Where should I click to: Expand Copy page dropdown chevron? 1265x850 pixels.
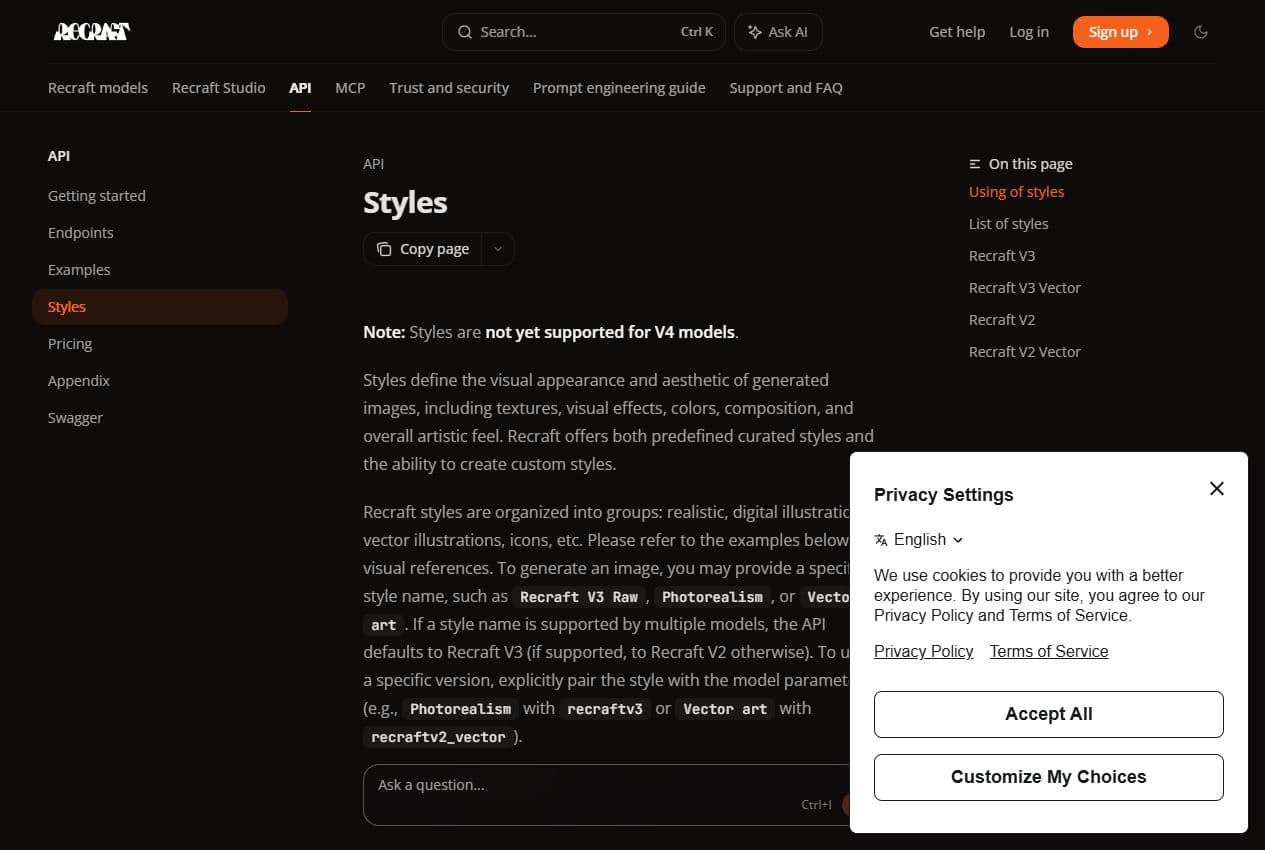[x=498, y=249]
